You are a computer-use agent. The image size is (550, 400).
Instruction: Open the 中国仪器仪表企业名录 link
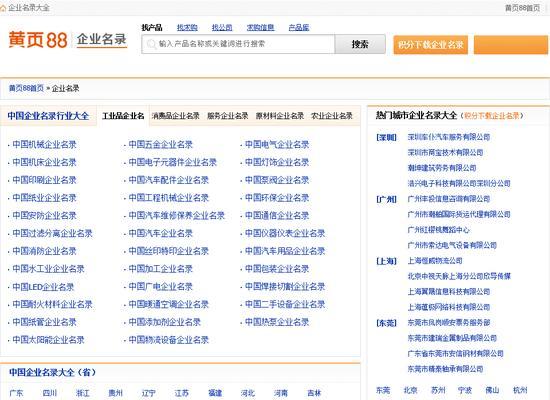tap(285, 233)
